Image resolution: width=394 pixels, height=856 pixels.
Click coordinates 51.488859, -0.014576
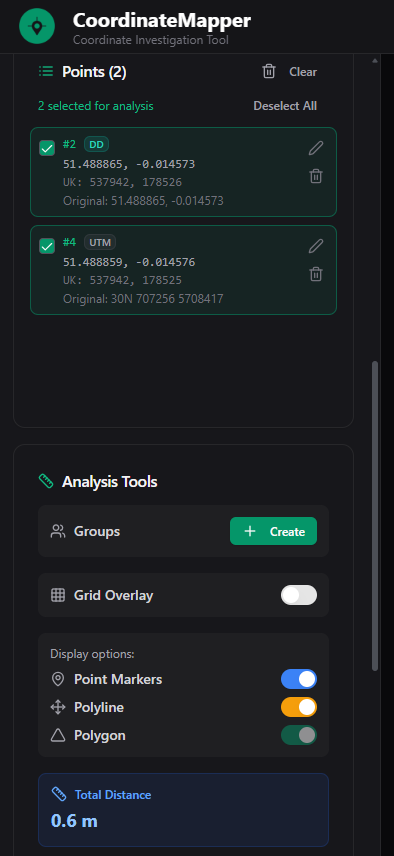tap(129, 263)
